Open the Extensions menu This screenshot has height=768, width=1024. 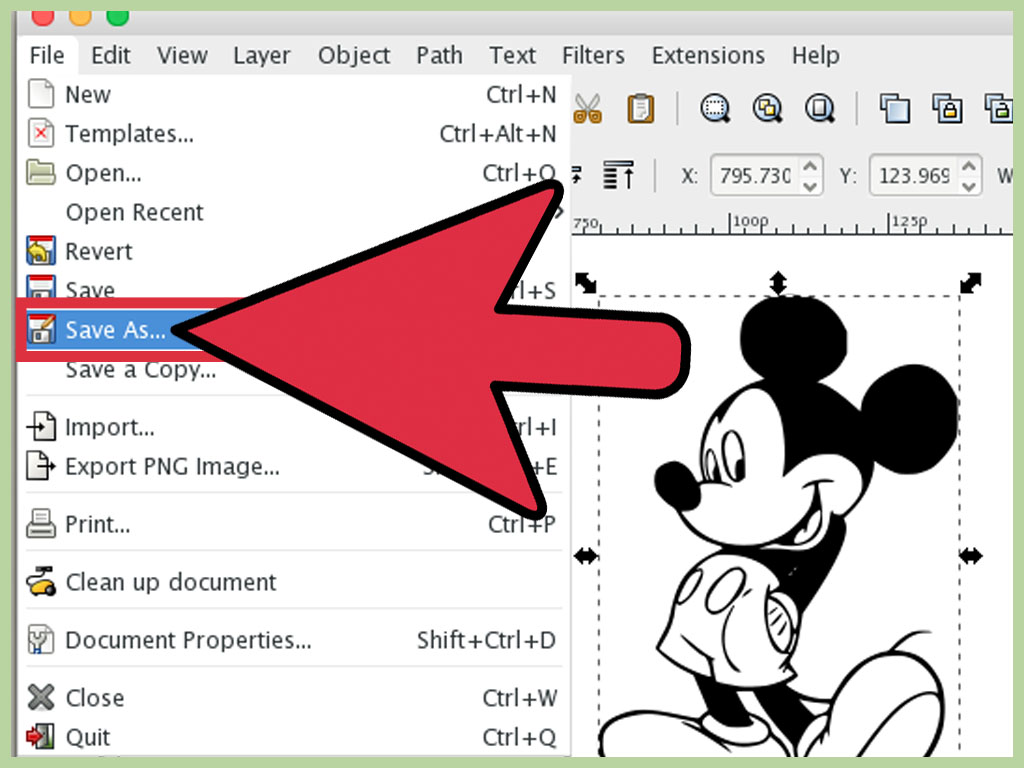(x=708, y=56)
